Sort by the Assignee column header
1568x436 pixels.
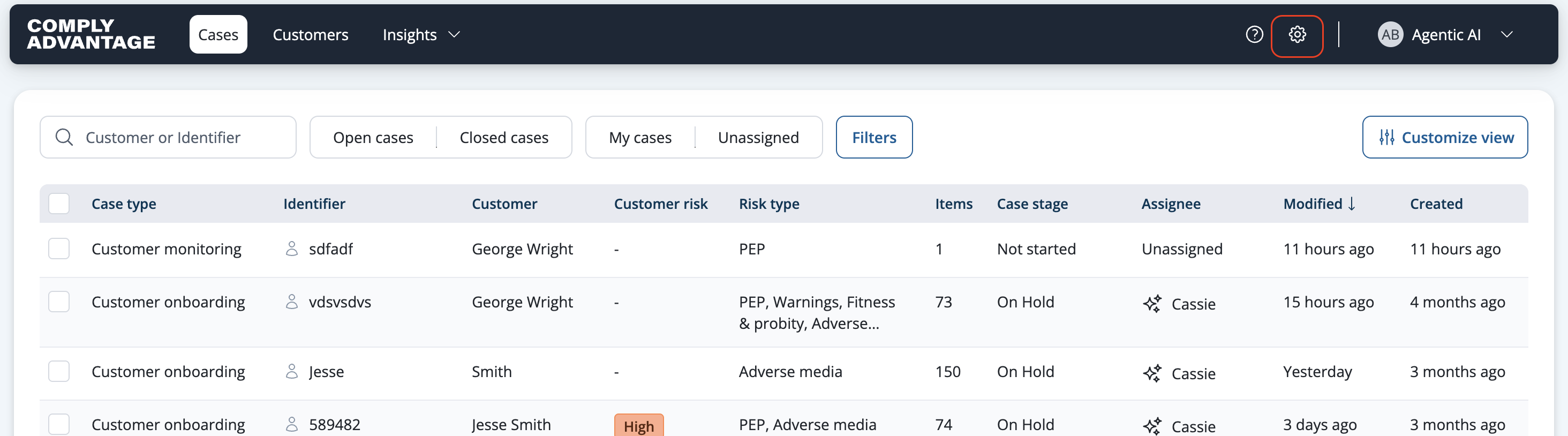click(x=1171, y=204)
